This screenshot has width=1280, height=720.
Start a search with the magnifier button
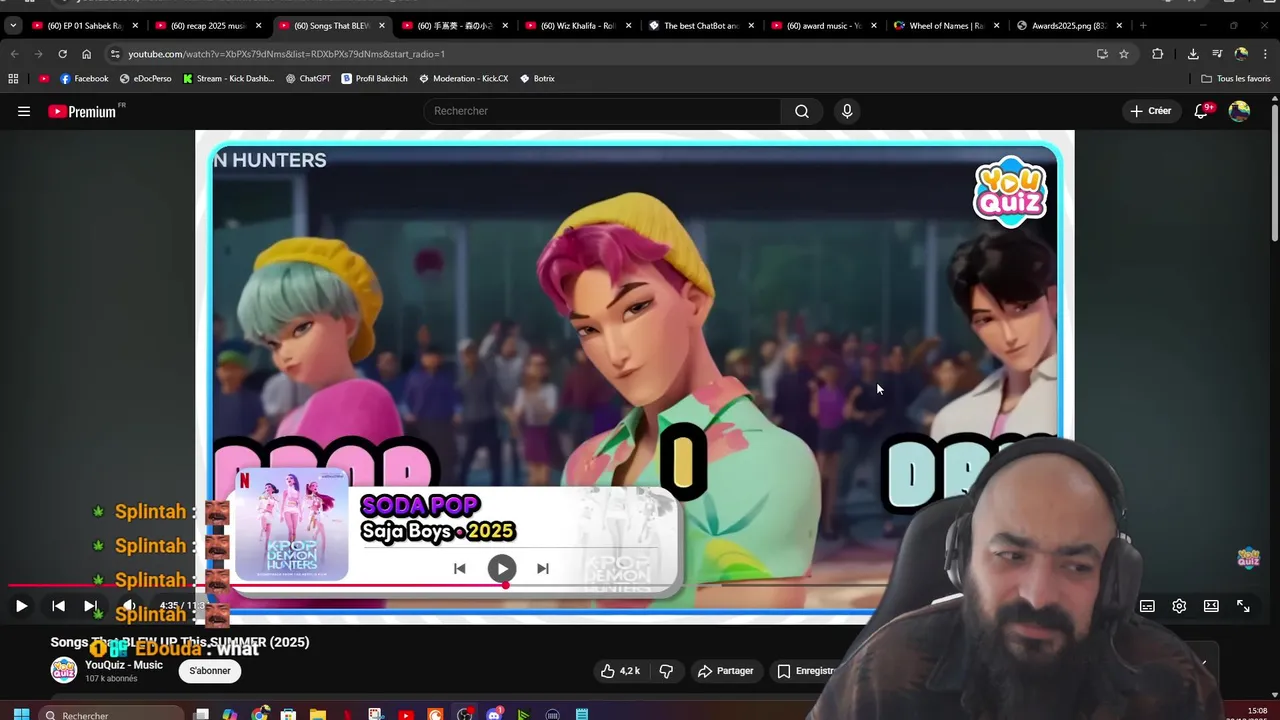(802, 111)
